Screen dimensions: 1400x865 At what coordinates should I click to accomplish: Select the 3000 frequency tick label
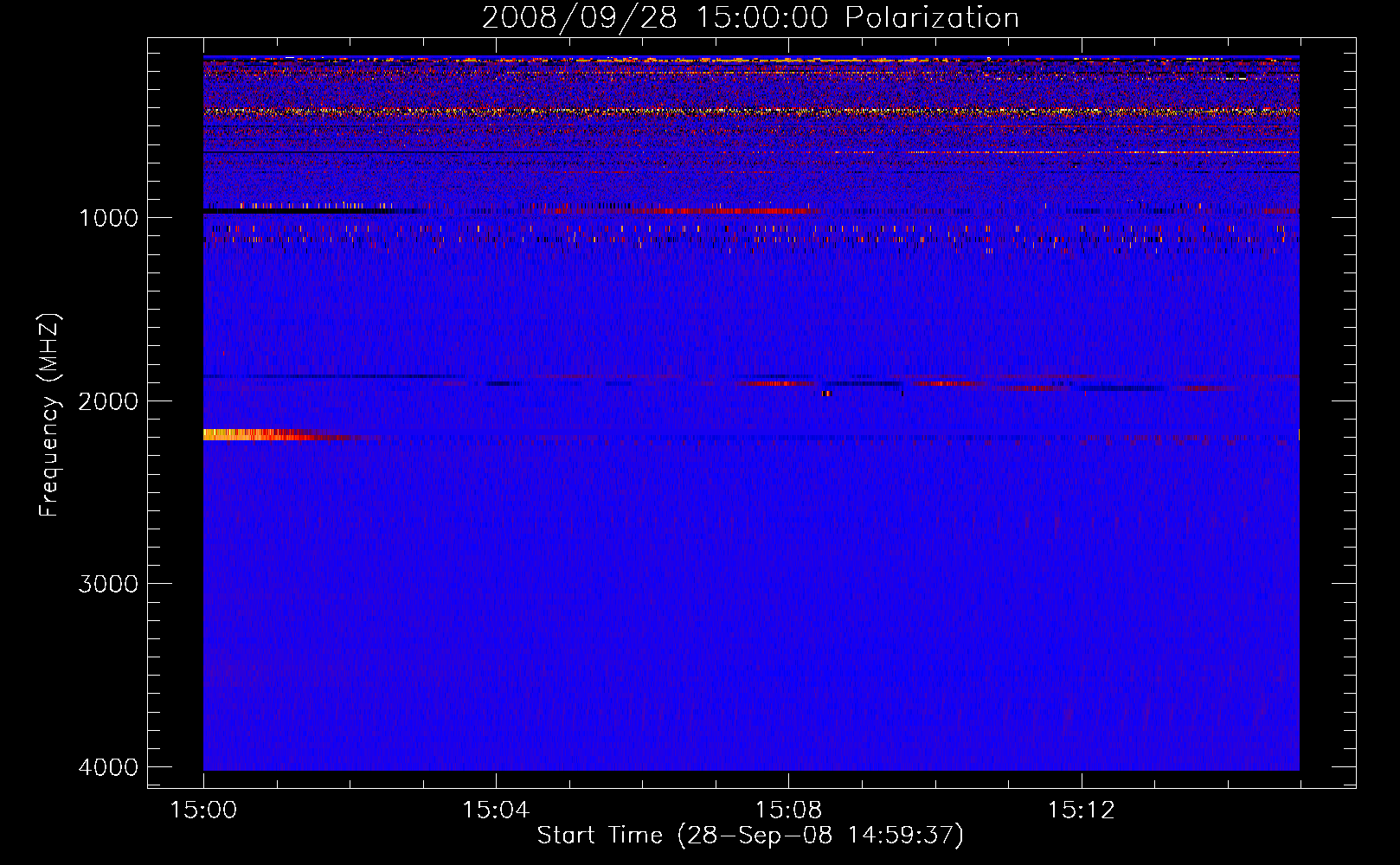(108, 584)
